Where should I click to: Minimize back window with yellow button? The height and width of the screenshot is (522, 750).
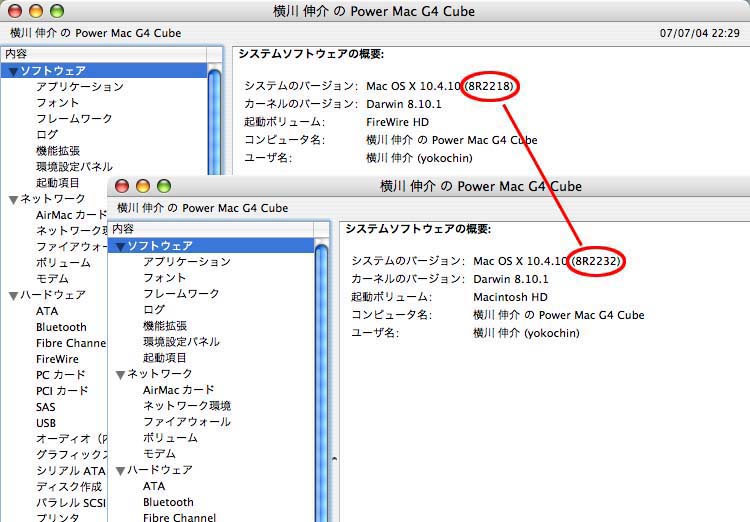[x=36, y=11]
